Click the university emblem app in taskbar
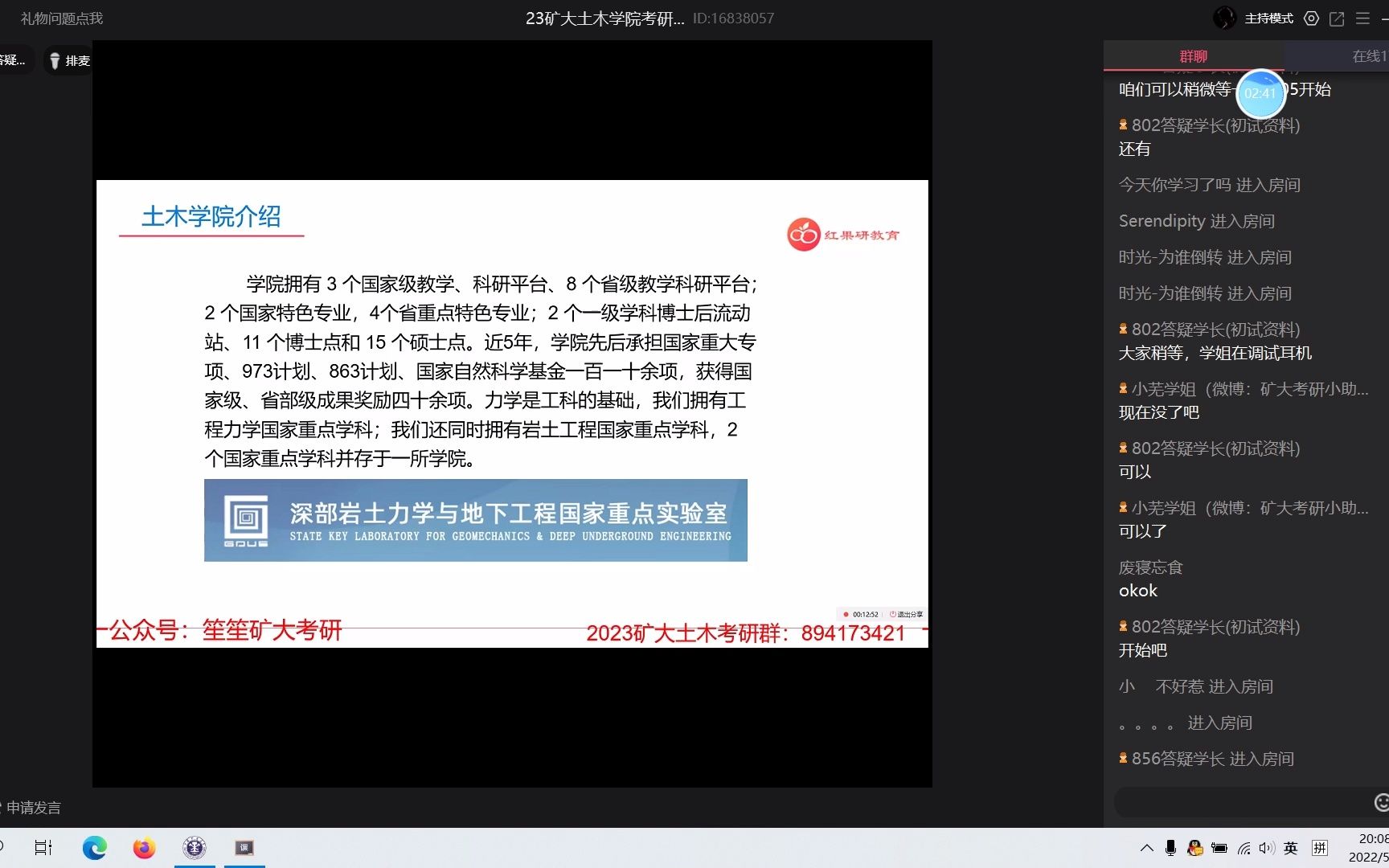 tap(195, 848)
